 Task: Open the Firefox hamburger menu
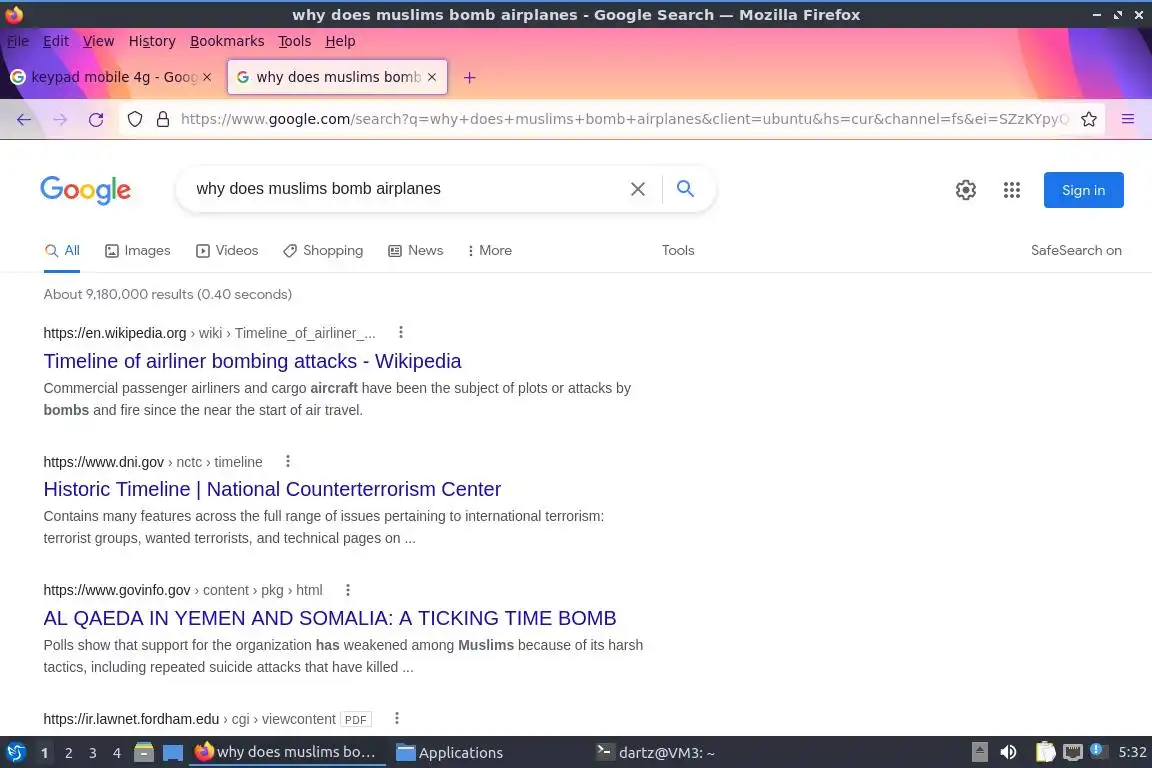pos(1128,119)
